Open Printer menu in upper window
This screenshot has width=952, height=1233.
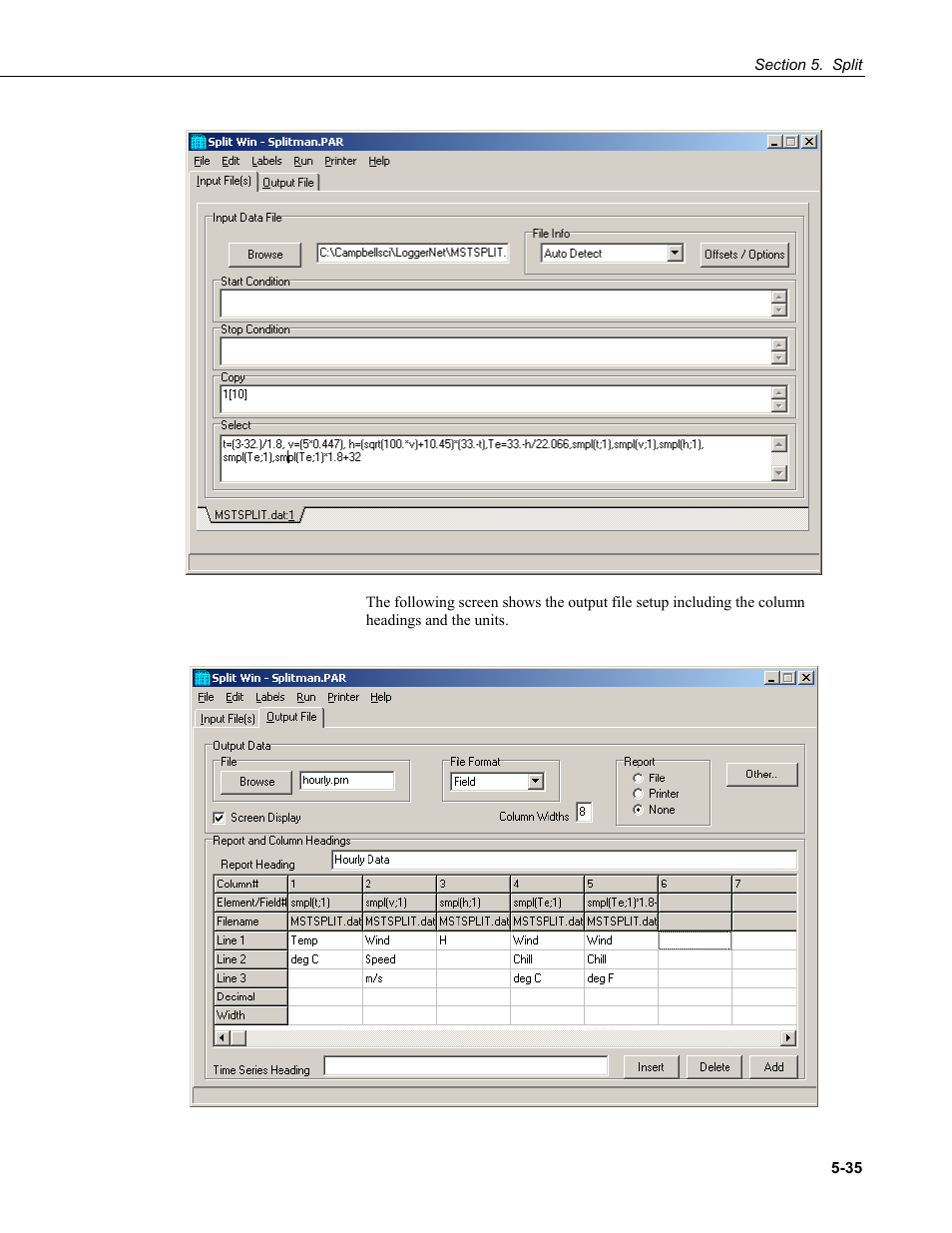[340, 161]
